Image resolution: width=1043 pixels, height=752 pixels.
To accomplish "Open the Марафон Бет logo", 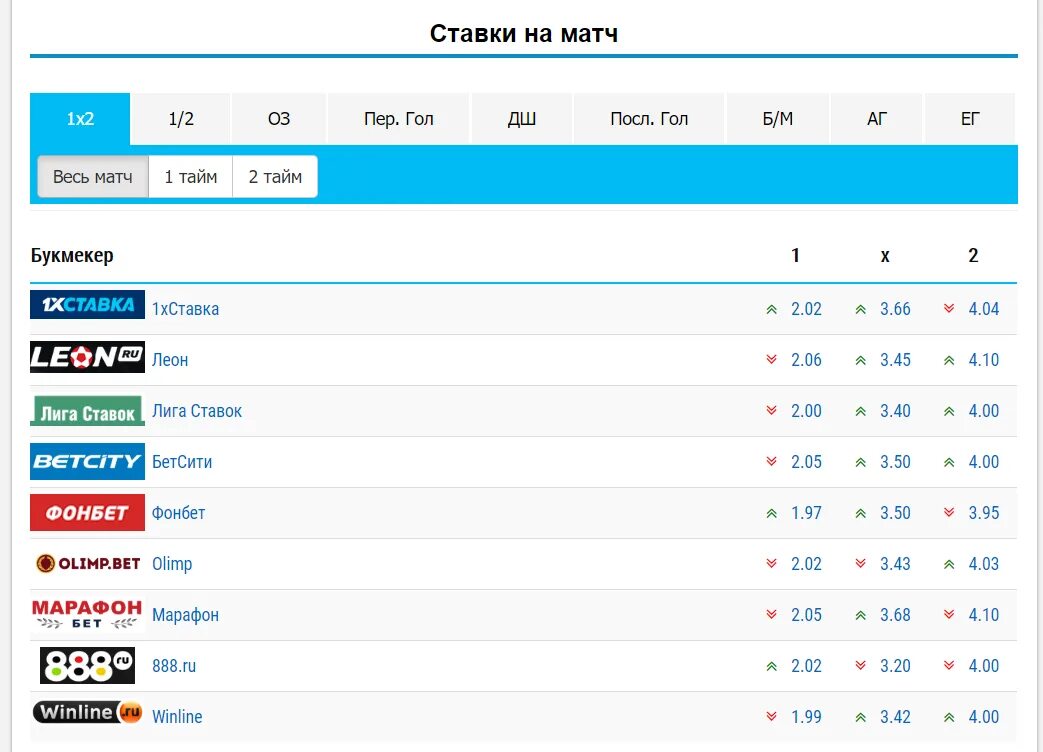I will click(87, 614).
